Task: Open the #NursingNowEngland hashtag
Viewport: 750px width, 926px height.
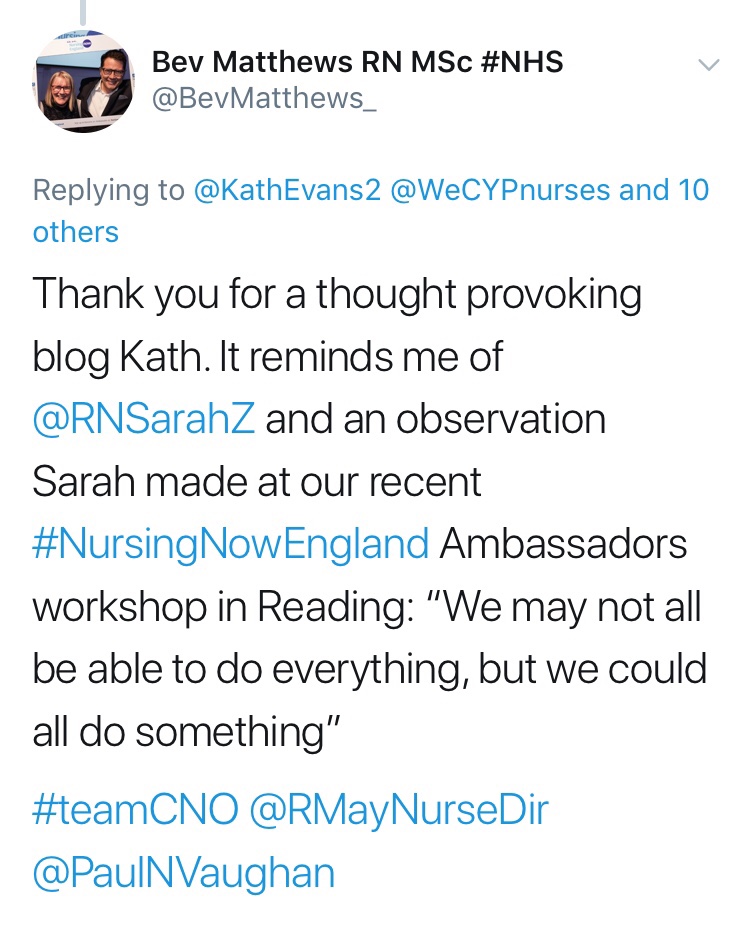Action: [x=231, y=545]
